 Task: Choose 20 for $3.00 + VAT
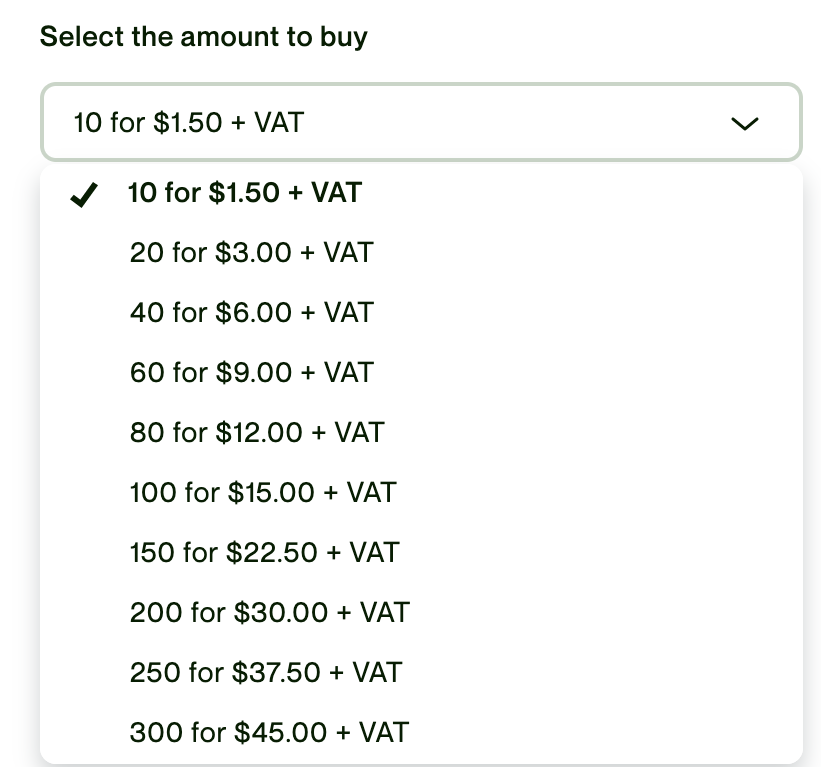[x=251, y=252]
